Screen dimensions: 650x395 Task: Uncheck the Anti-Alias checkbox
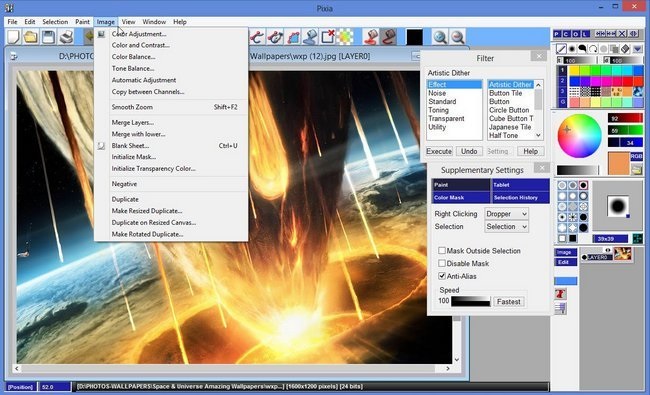(x=442, y=276)
